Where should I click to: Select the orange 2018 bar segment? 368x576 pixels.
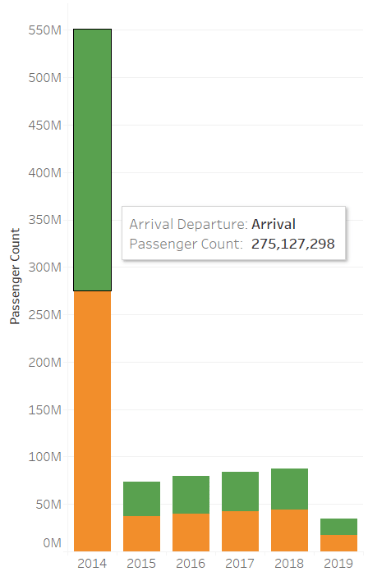click(x=289, y=530)
